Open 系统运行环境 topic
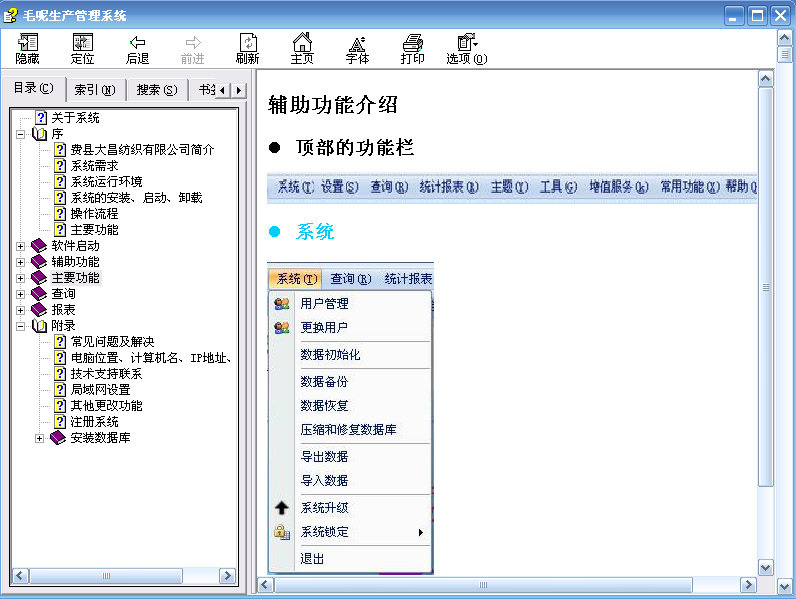796x599 pixels. [107, 182]
